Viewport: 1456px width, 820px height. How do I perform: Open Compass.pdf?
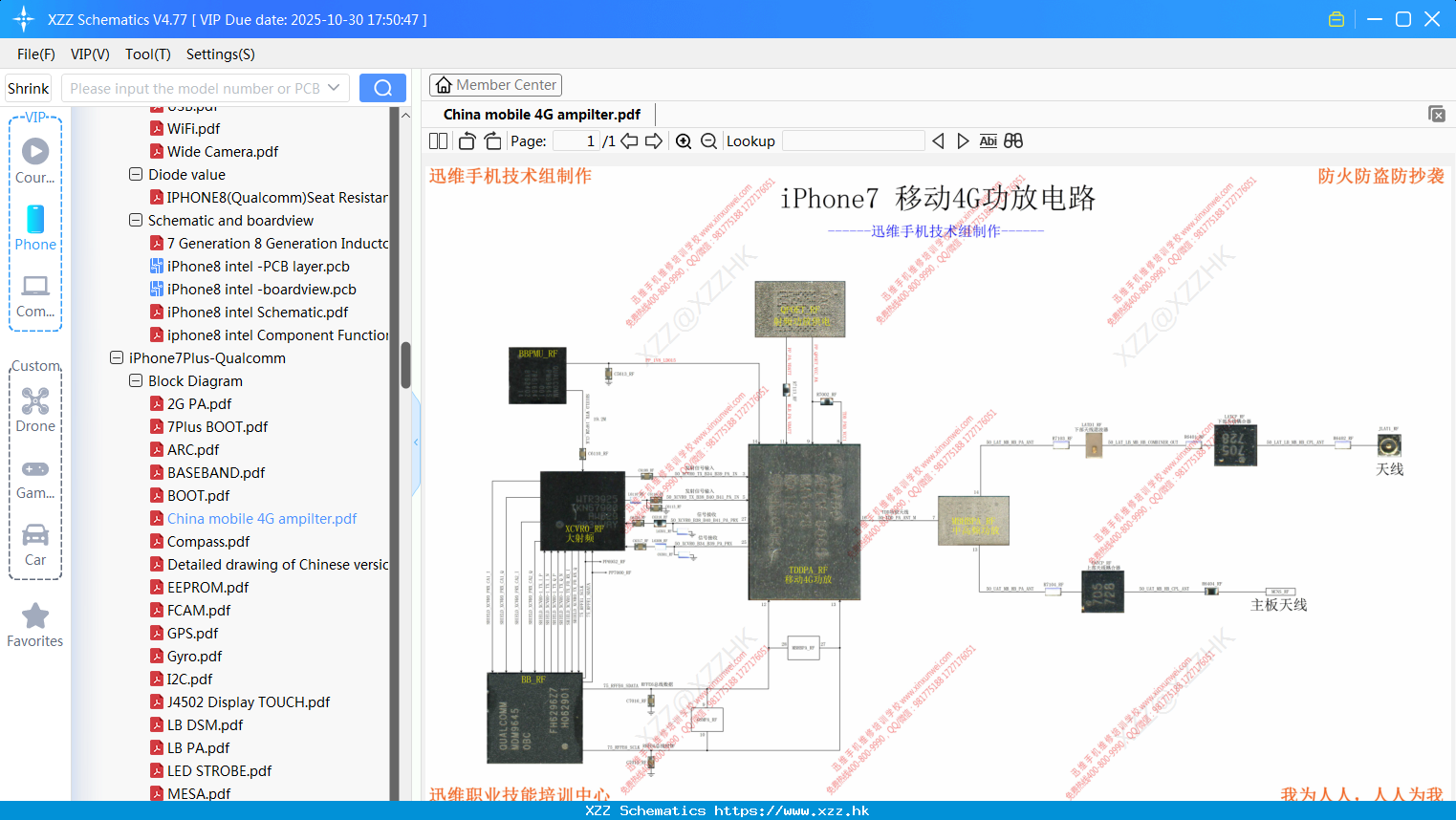pos(208,541)
